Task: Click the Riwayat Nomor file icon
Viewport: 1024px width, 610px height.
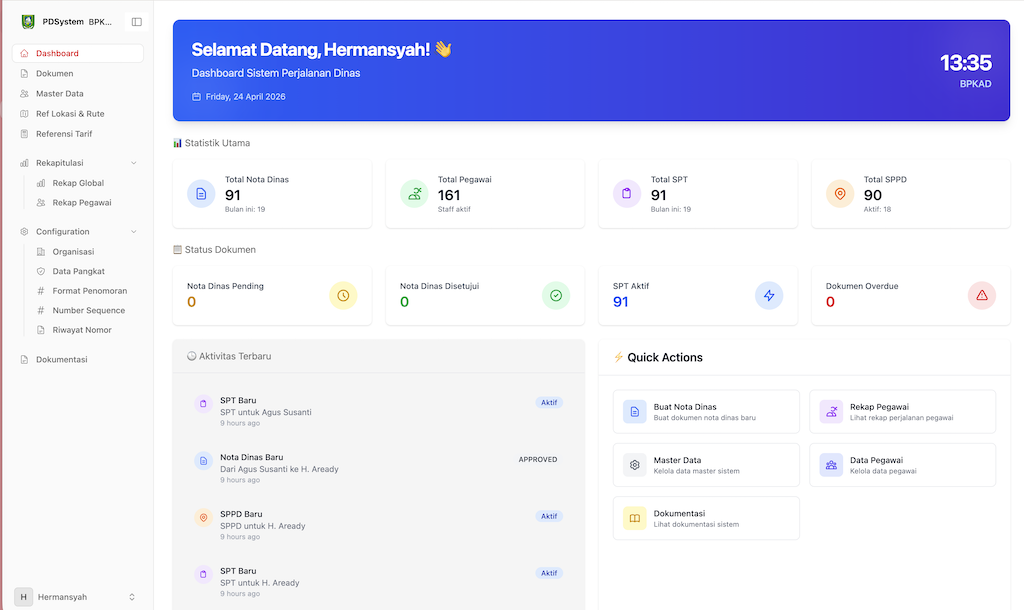Action: click(x=40, y=330)
